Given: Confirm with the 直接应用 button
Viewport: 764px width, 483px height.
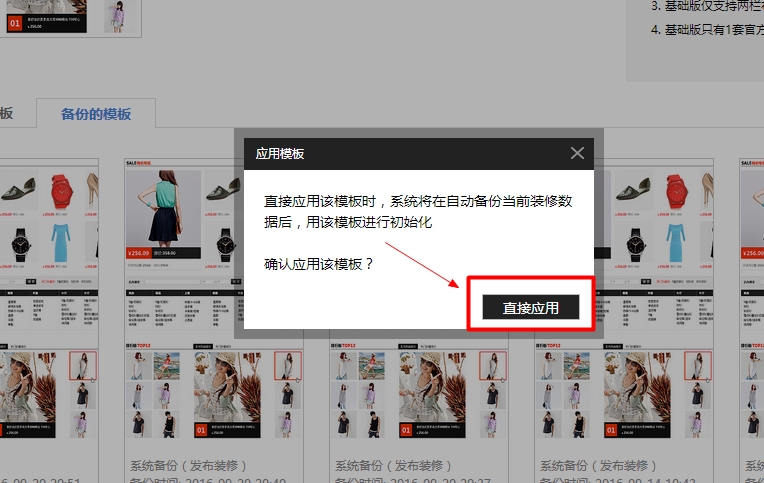Looking at the screenshot, I should pos(531,307).
